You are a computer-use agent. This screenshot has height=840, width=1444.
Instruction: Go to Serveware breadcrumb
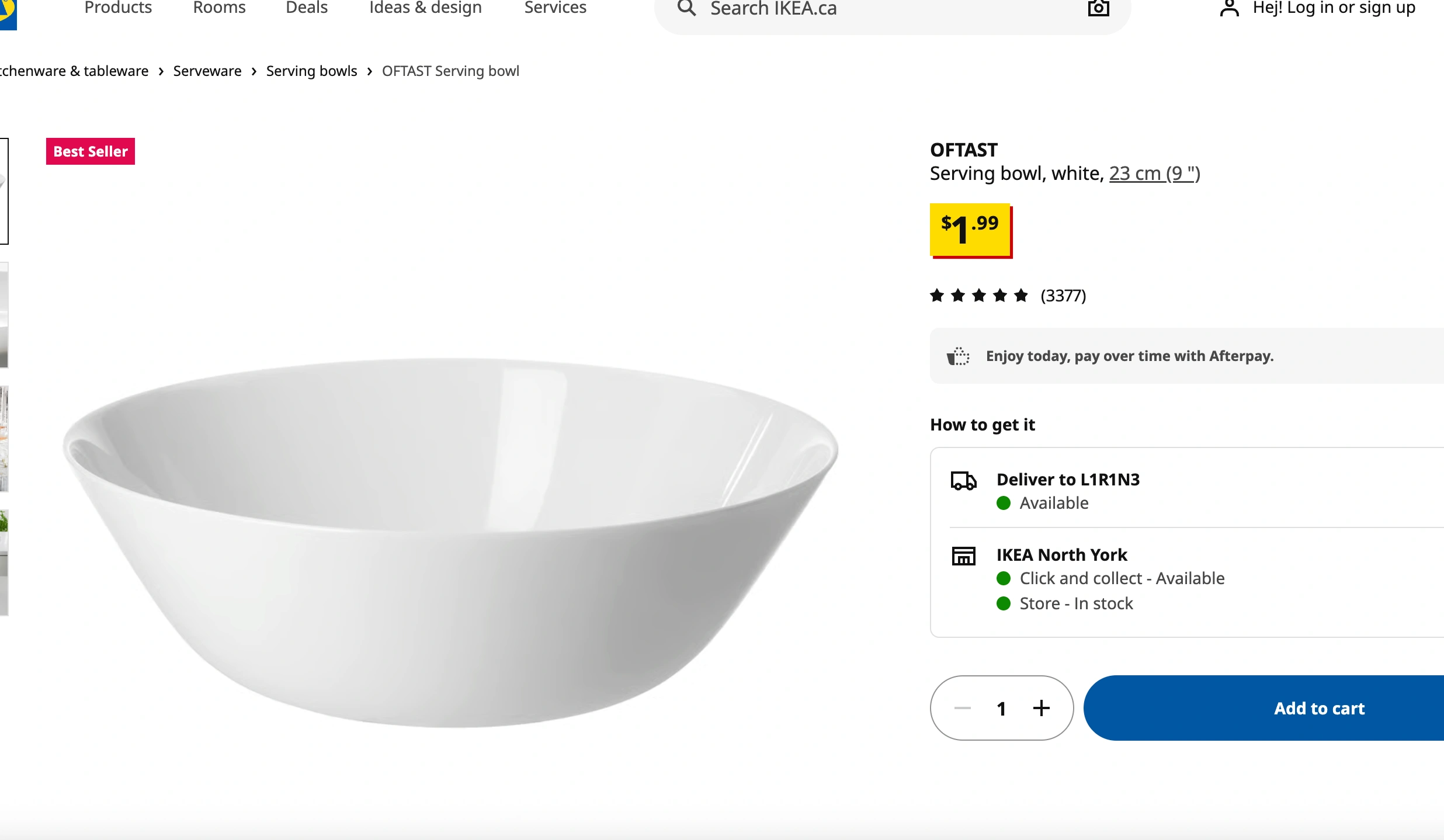coord(207,71)
